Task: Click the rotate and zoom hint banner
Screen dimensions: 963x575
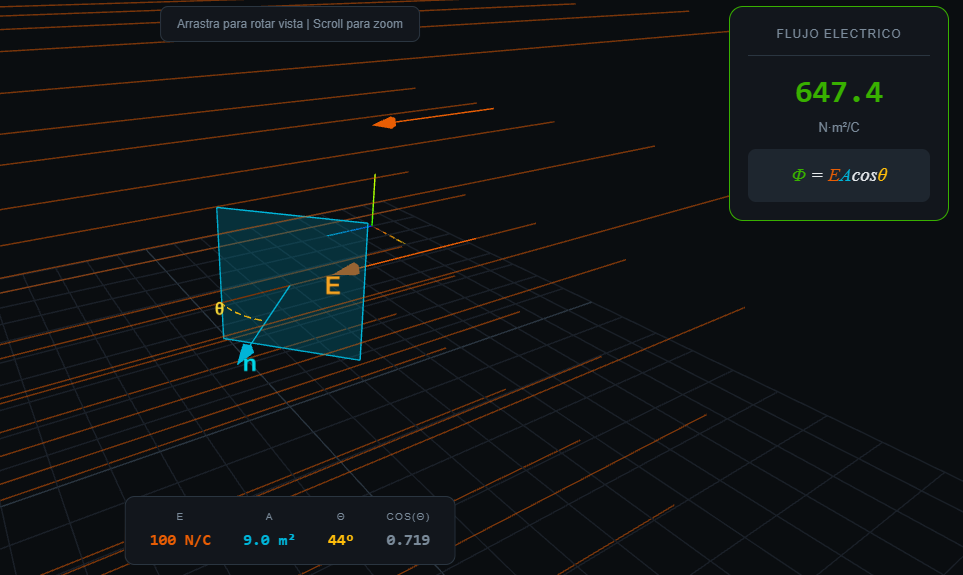Action: 290,23
